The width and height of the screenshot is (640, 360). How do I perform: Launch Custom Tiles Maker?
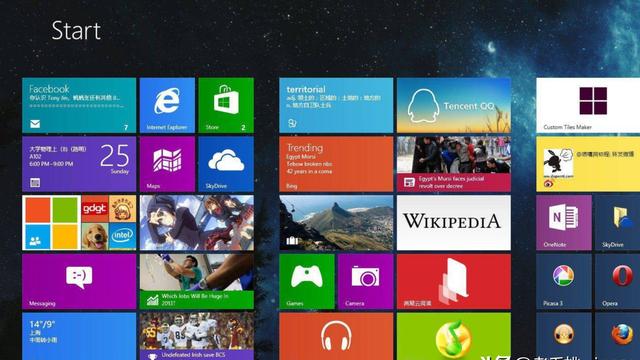(588, 105)
